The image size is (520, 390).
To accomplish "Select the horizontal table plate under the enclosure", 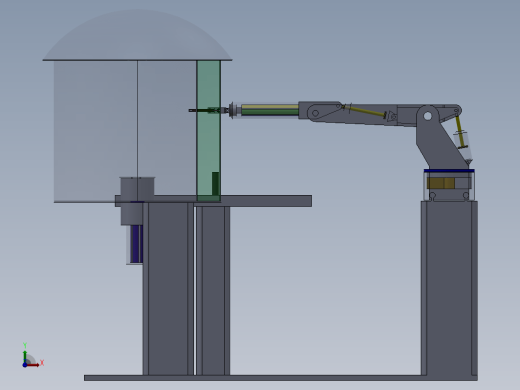I will pos(213,201).
